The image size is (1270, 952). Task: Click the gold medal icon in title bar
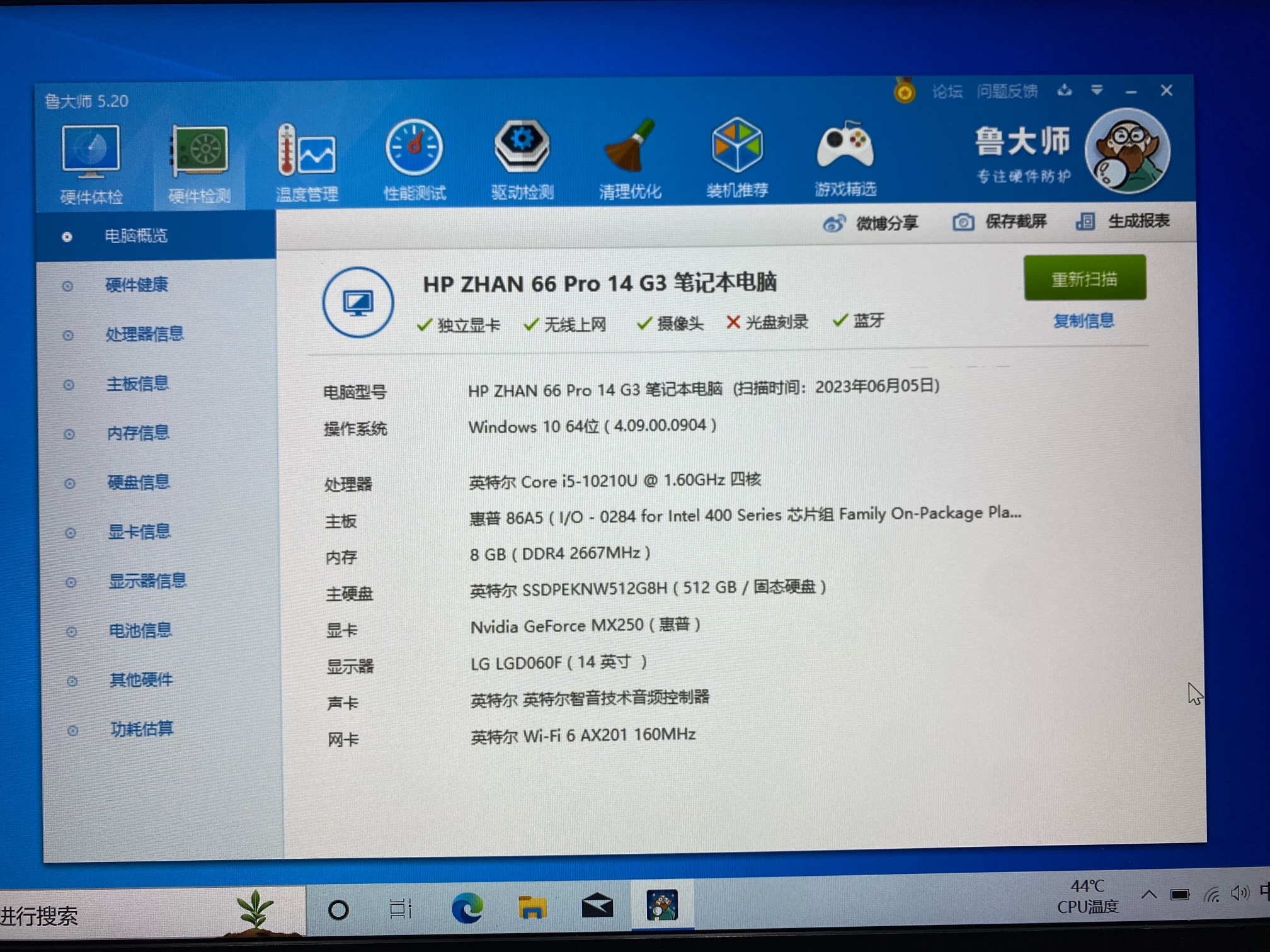tap(905, 92)
